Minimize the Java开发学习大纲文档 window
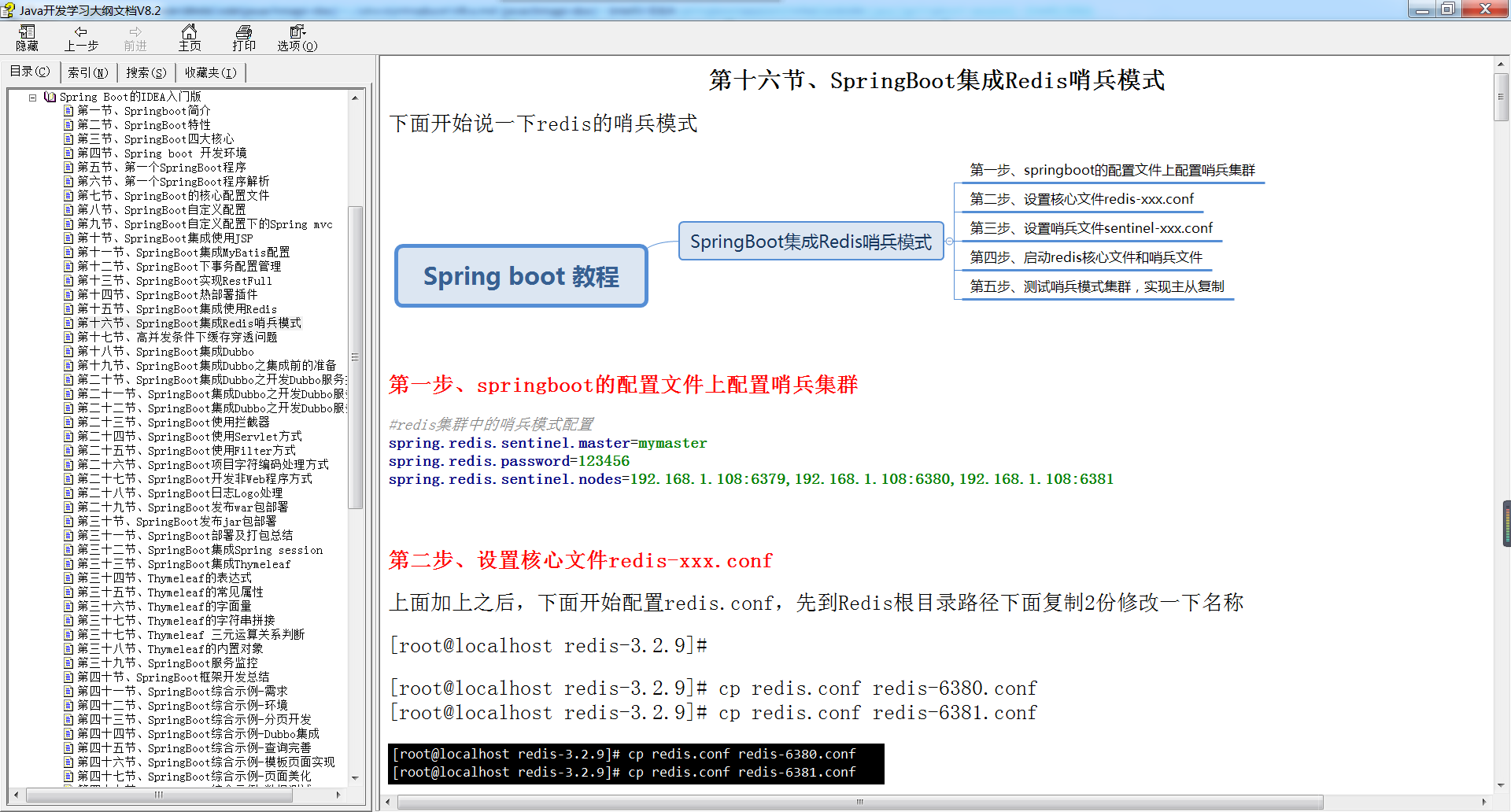The image size is (1511, 812). click(x=1422, y=9)
